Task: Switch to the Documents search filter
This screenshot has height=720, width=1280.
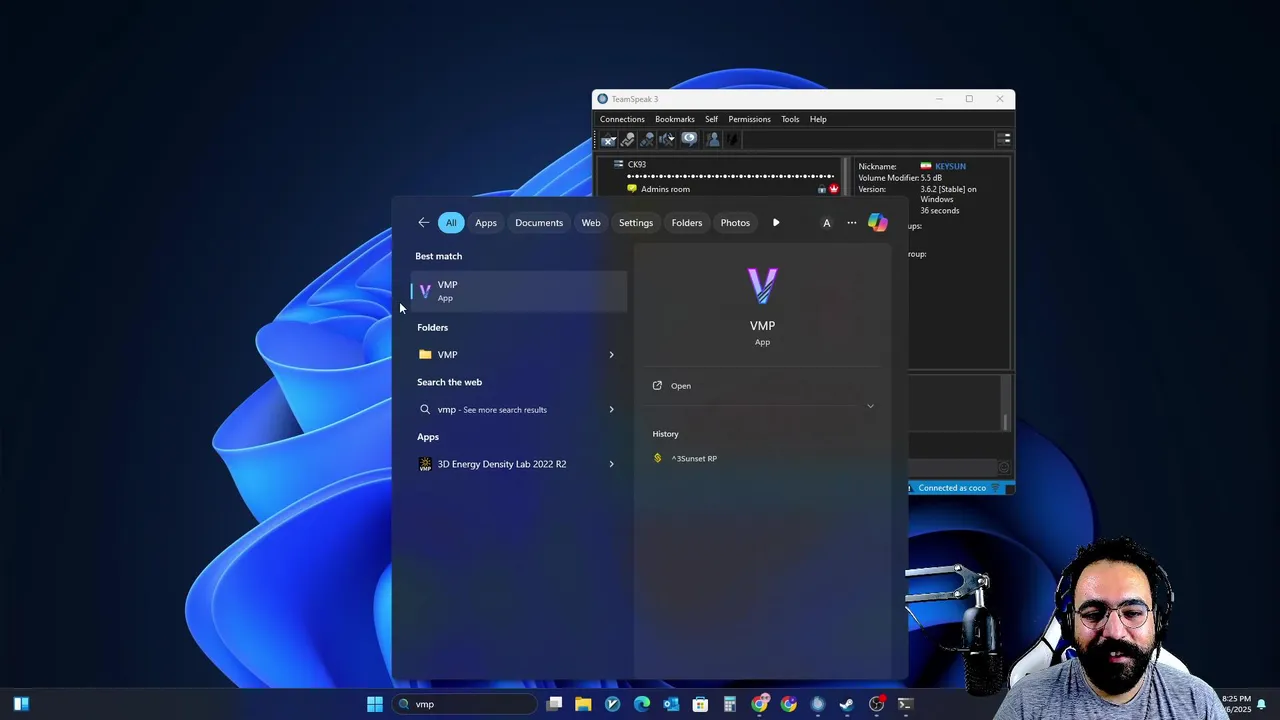Action: click(x=539, y=223)
